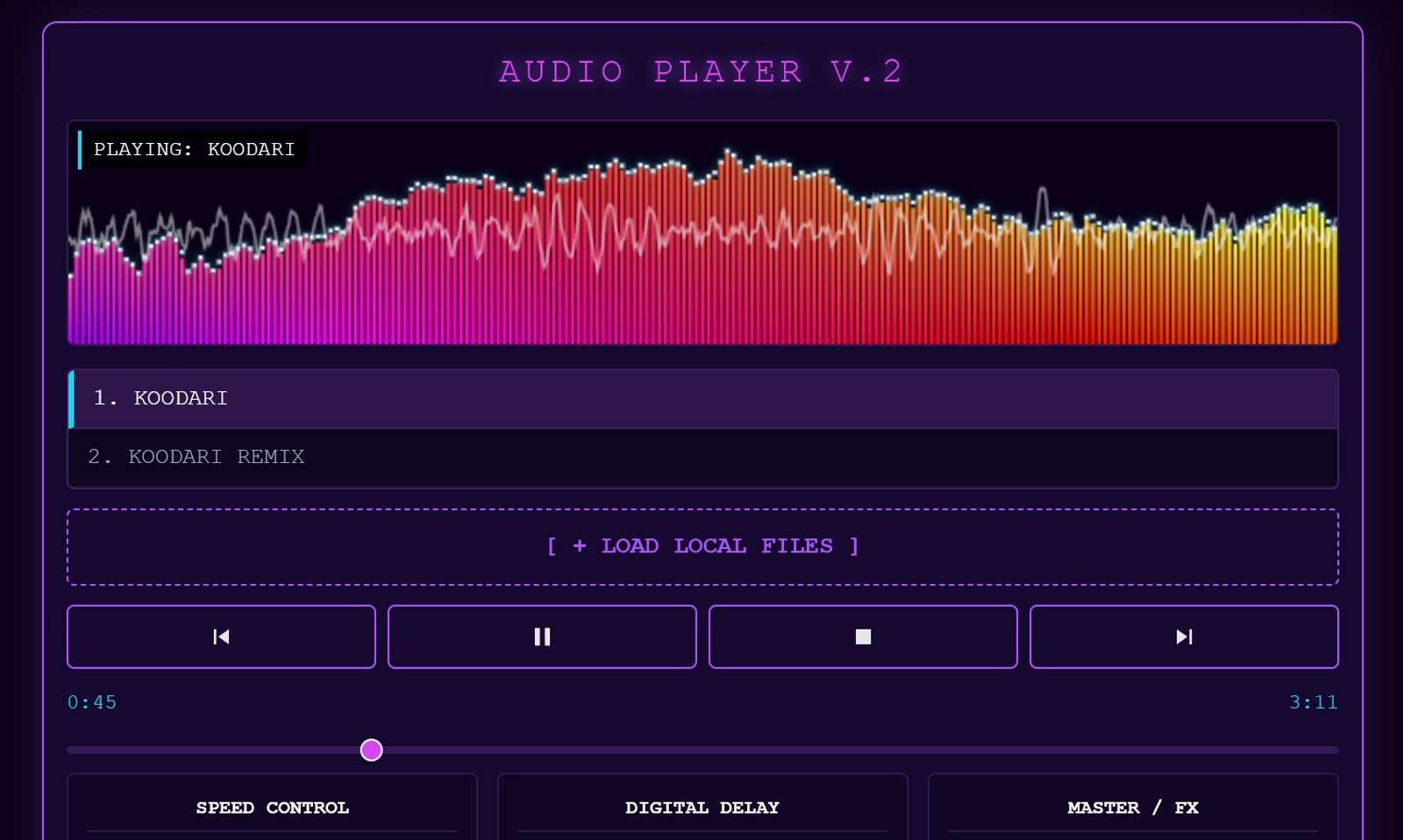Click the elapsed time label 0:45
The width and height of the screenshot is (1403, 840).
click(91, 701)
